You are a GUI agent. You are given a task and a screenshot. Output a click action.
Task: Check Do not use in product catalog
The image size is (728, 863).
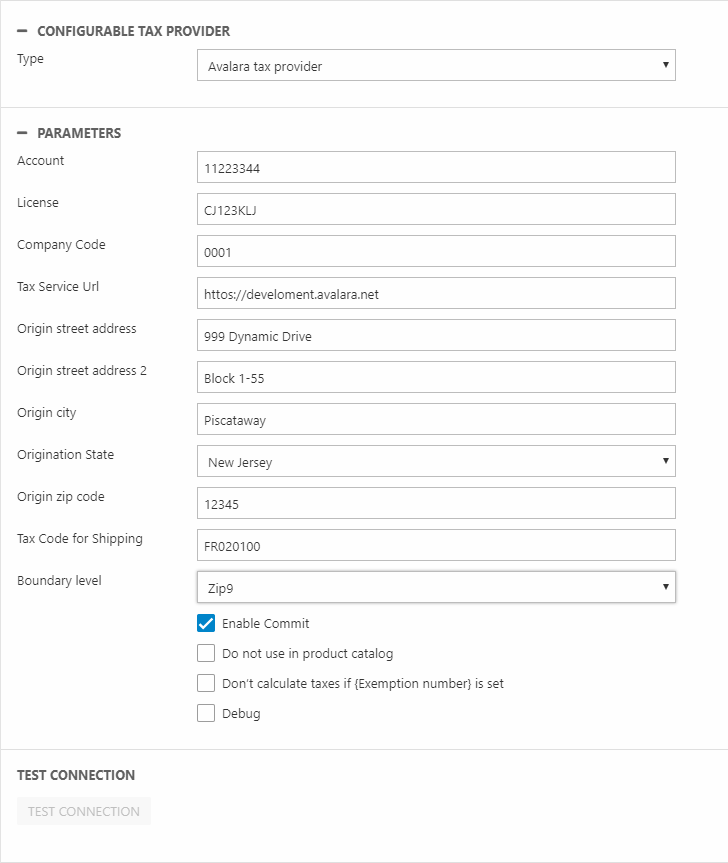click(x=206, y=654)
